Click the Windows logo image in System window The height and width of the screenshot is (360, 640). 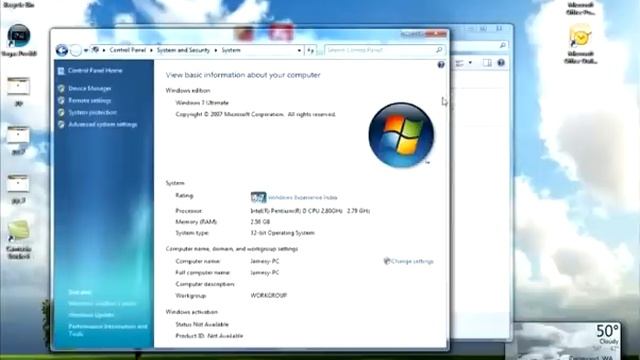click(401, 135)
